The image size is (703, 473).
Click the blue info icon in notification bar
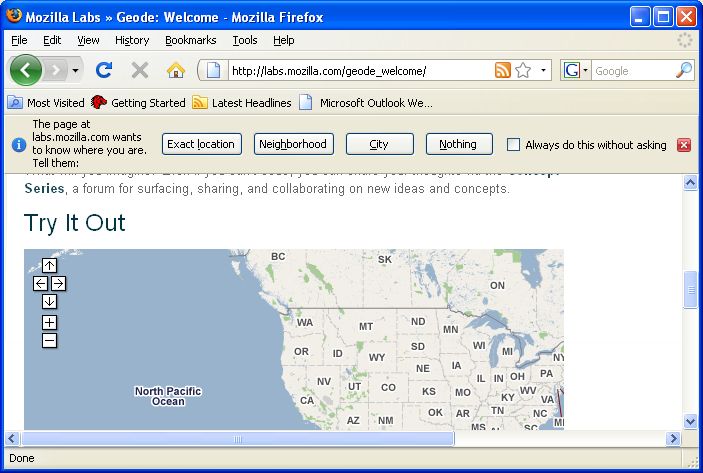19,145
